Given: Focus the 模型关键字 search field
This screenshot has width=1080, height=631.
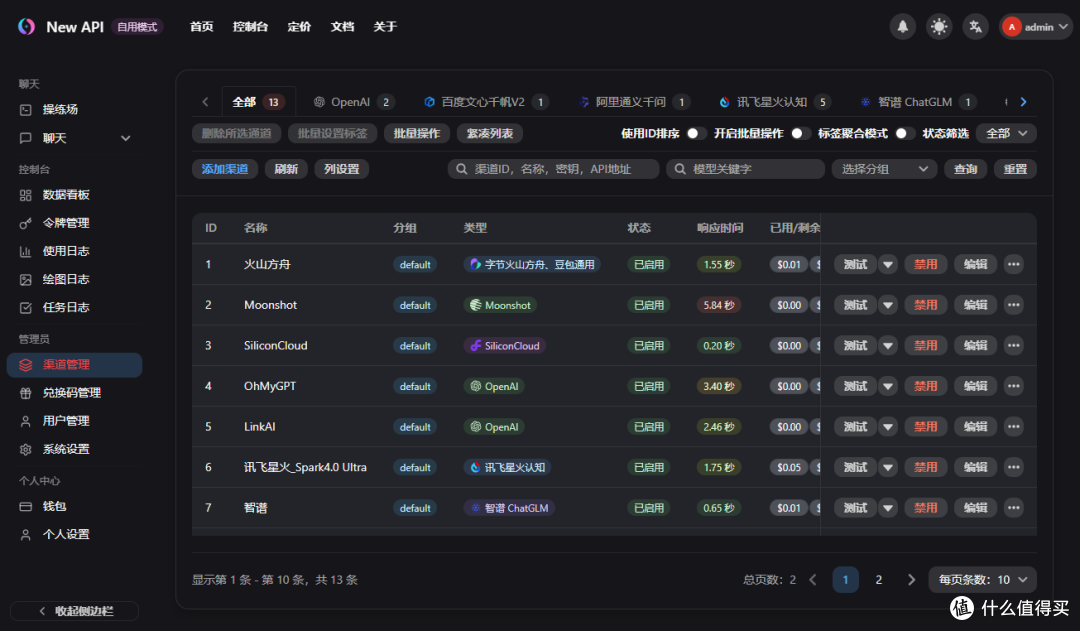Looking at the screenshot, I should pyautogui.click(x=745, y=169).
